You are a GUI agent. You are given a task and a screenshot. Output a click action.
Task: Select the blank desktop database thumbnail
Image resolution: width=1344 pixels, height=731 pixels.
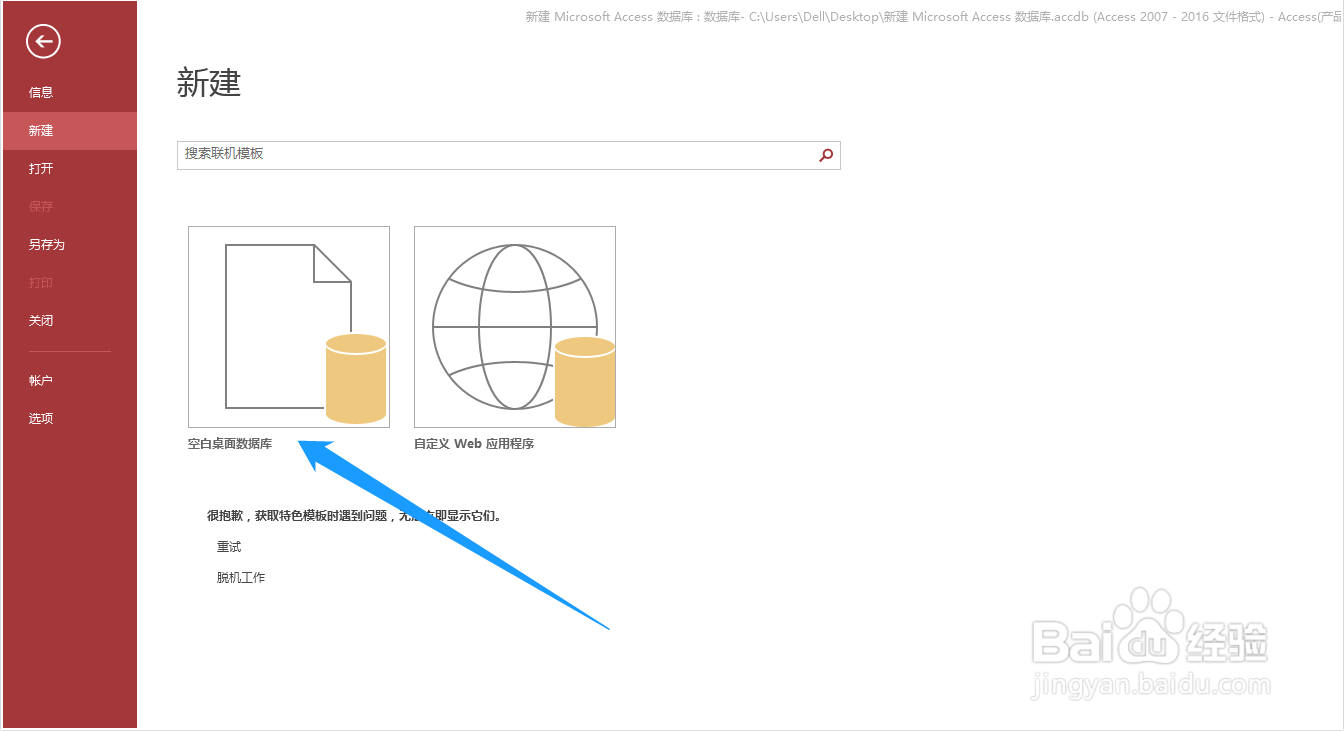[289, 327]
